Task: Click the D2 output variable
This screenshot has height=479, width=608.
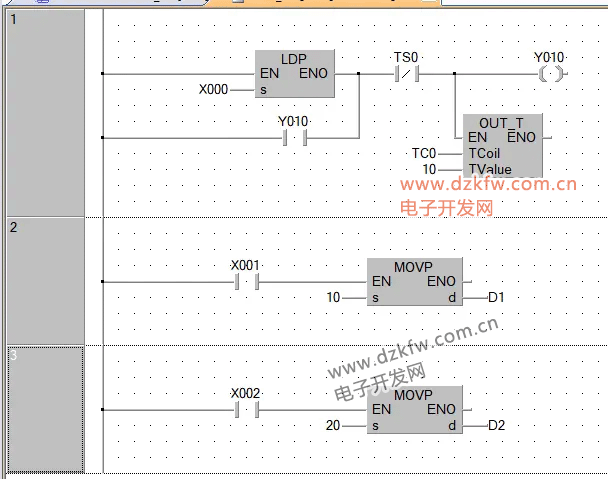Action: coord(499,426)
